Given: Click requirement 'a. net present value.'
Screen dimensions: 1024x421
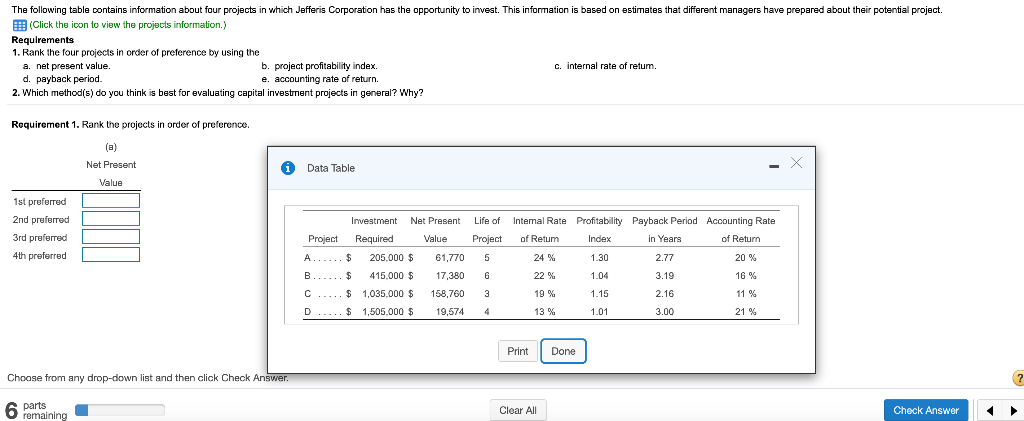Looking at the screenshot, I should coord(67,66).
